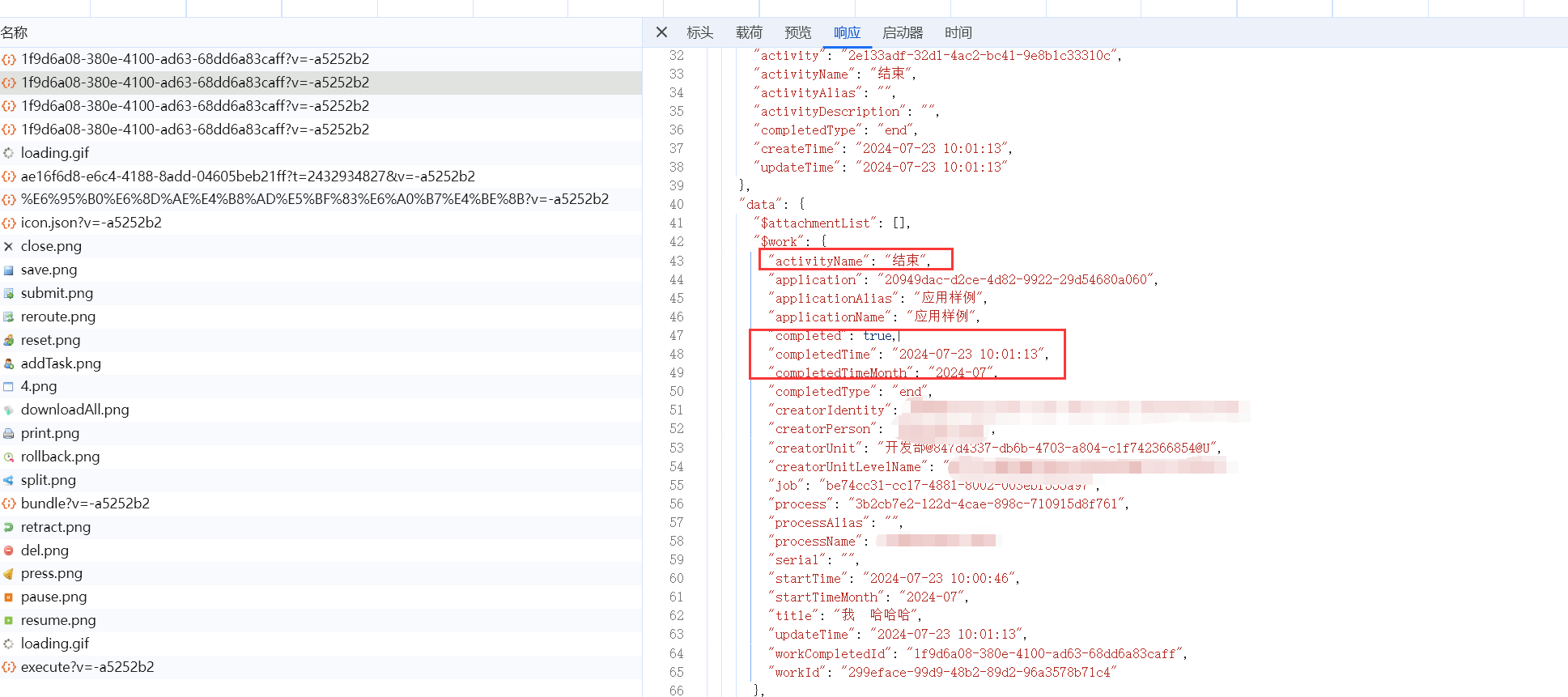Click the "$attachmentList": [] line
This screenshot has height=697, width=1568.
pyautogui.click(x=832, y=223)
